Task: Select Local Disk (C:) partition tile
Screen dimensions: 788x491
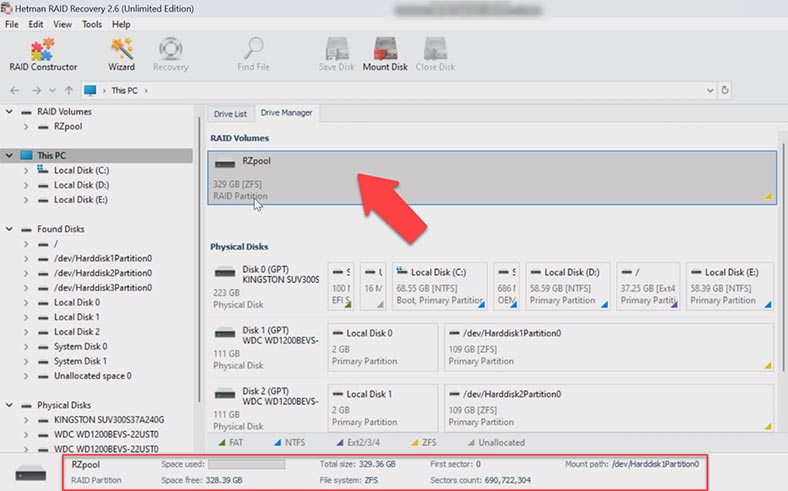Action: [440, 286]
